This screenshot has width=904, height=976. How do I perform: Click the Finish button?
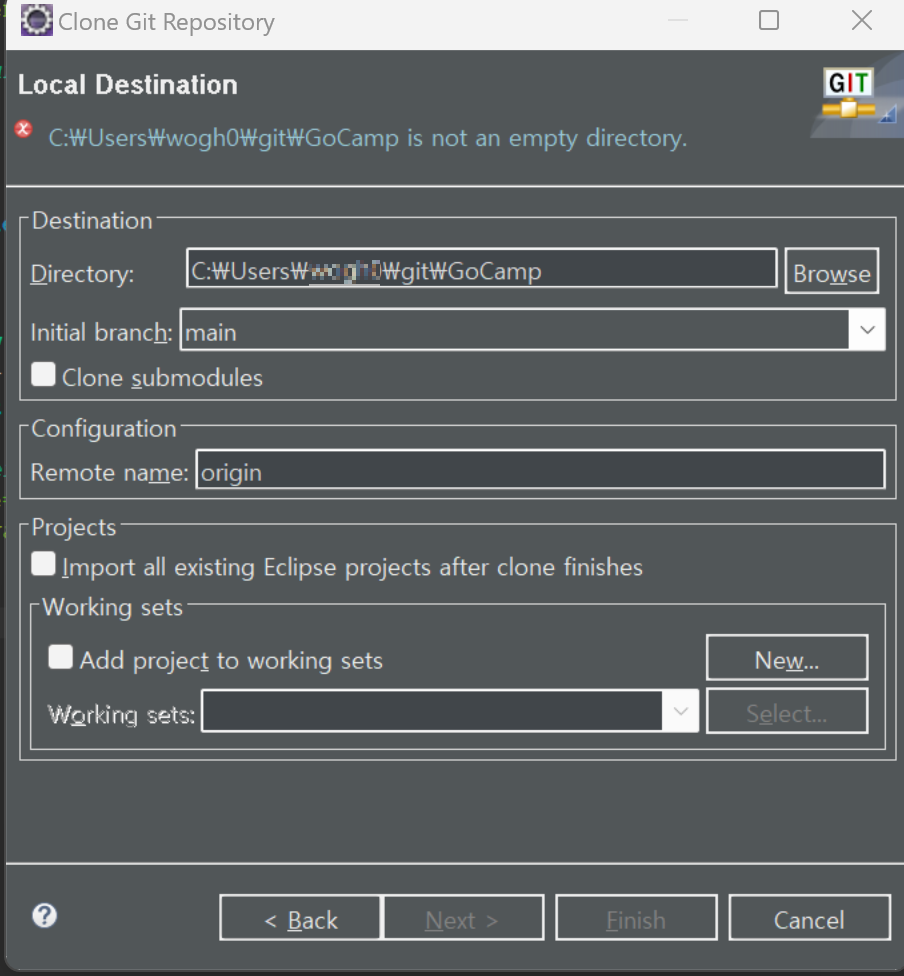click(636, 918)
